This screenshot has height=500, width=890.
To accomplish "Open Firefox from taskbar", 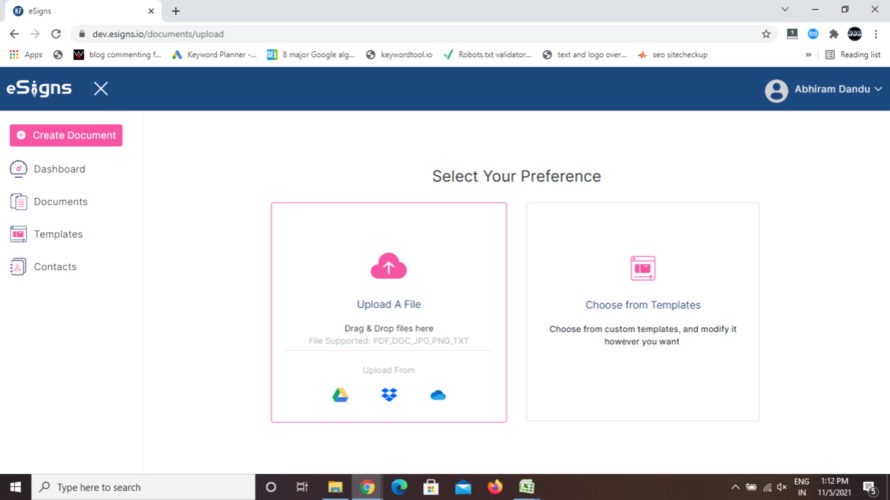I will tap(495, 487).
